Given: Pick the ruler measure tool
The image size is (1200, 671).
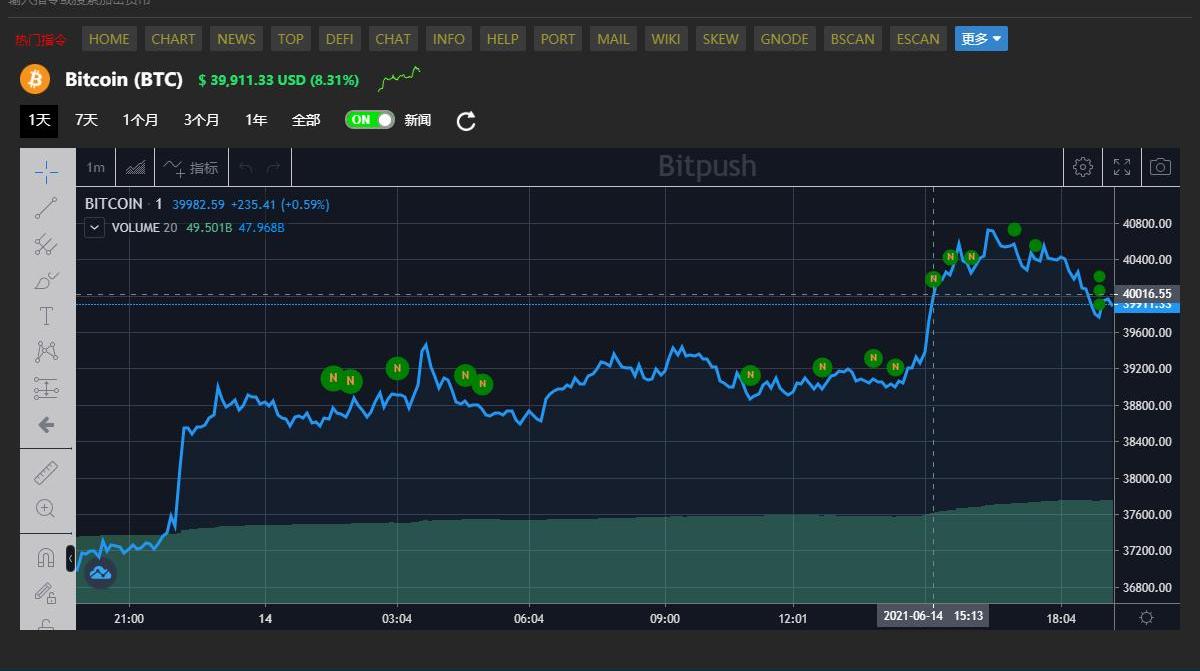Looking at the screenshot, I should [46, 472].
